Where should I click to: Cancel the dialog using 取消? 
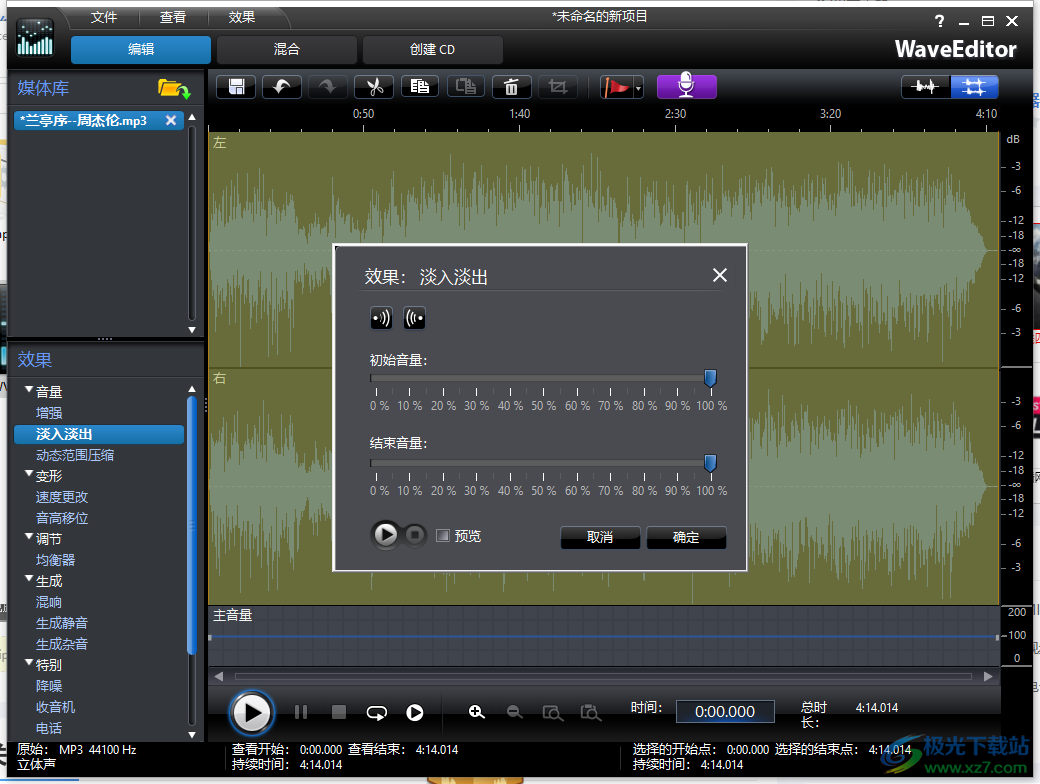pos(600,537)
